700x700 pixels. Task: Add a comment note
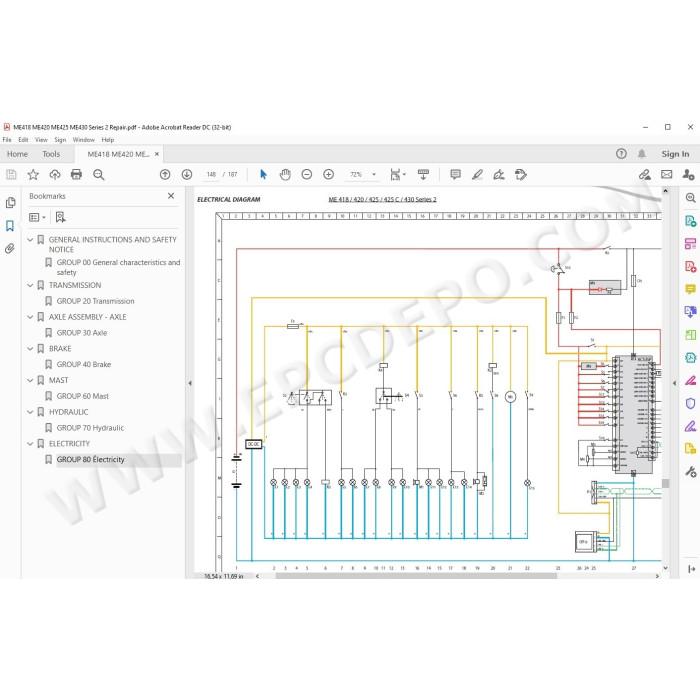[x=455, y=175]
